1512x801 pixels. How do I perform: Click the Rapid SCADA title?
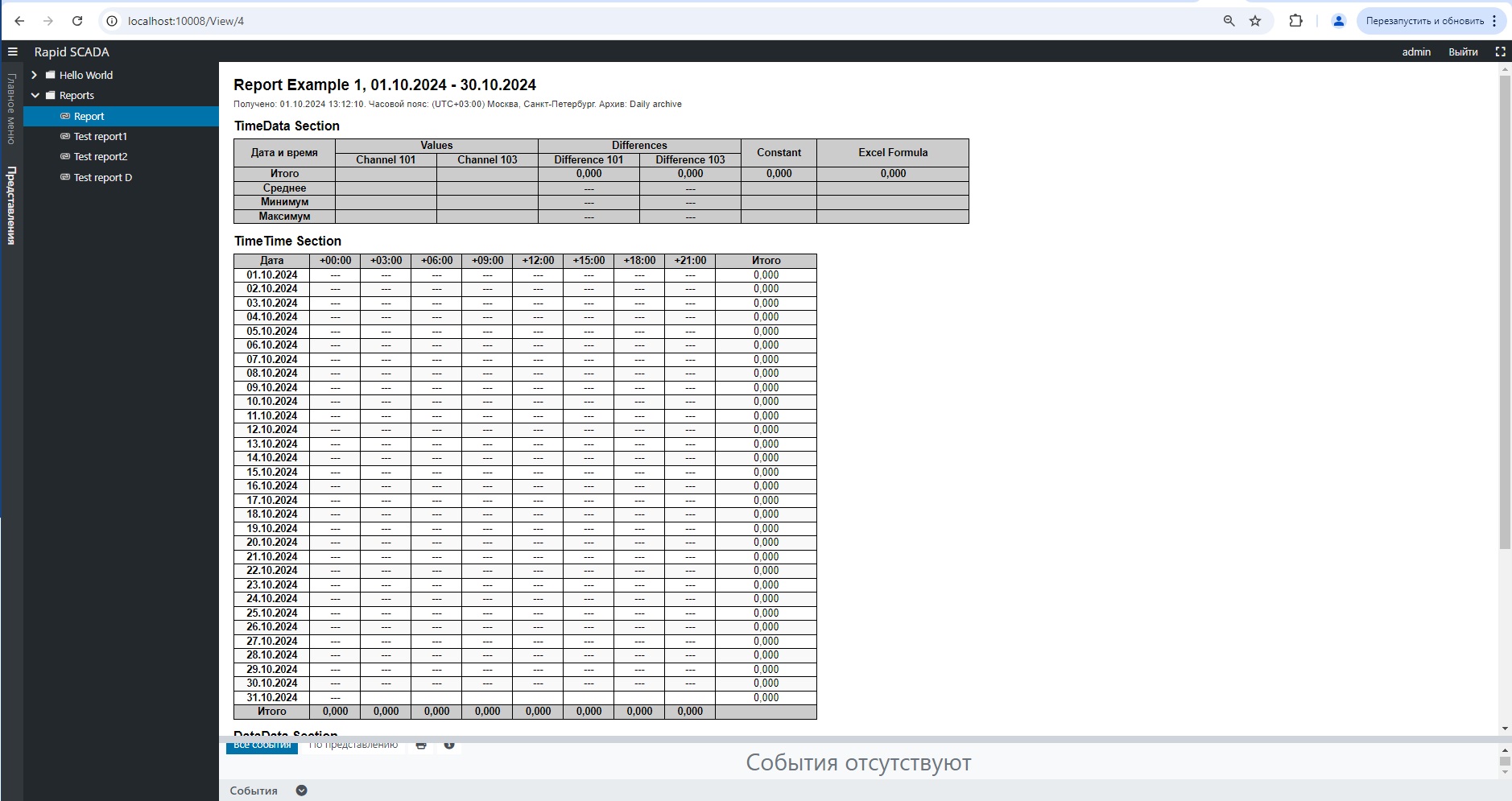pos(72,52)
